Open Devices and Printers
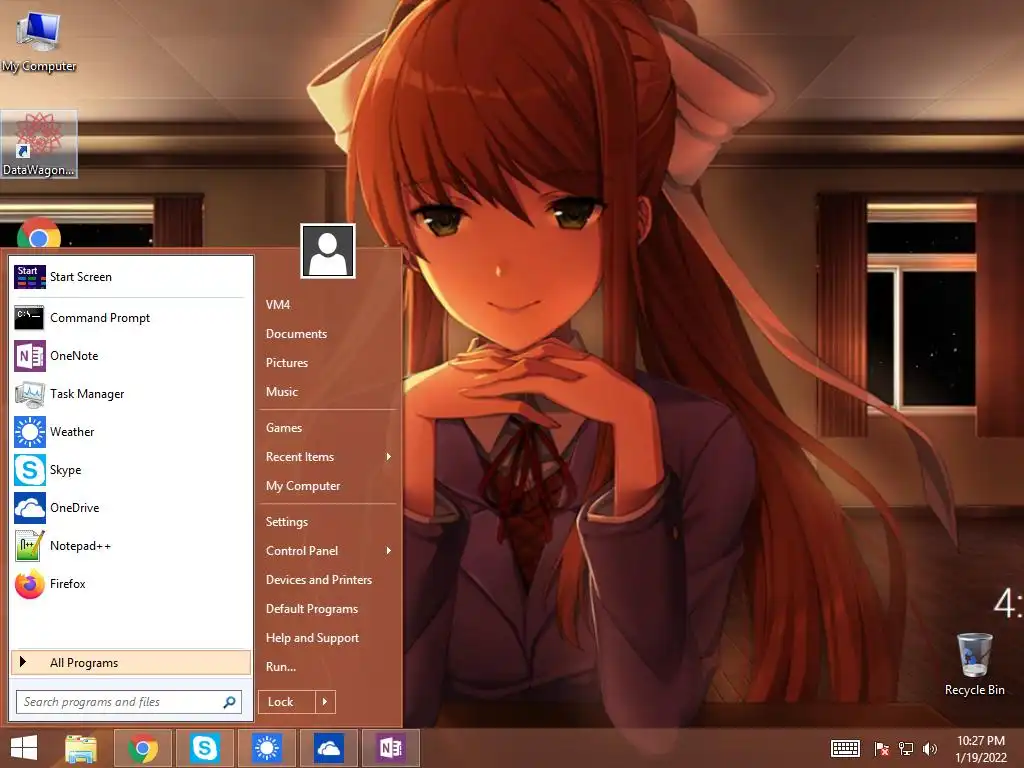This screenshot has width=1024, height=768. pyautogui.click(x=319, y=580)
